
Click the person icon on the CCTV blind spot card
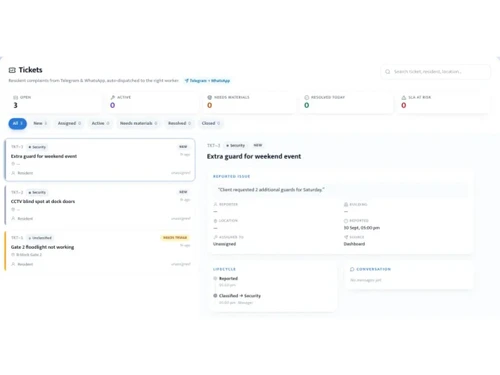coord(13,219)
